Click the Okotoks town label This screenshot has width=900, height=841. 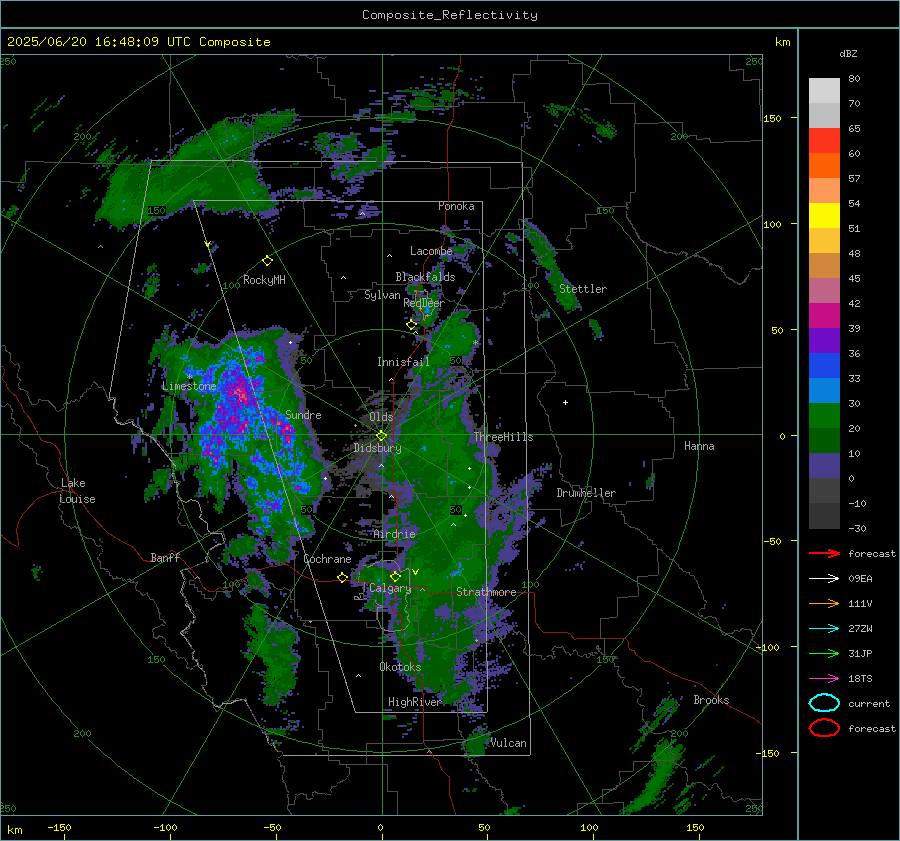400,667
